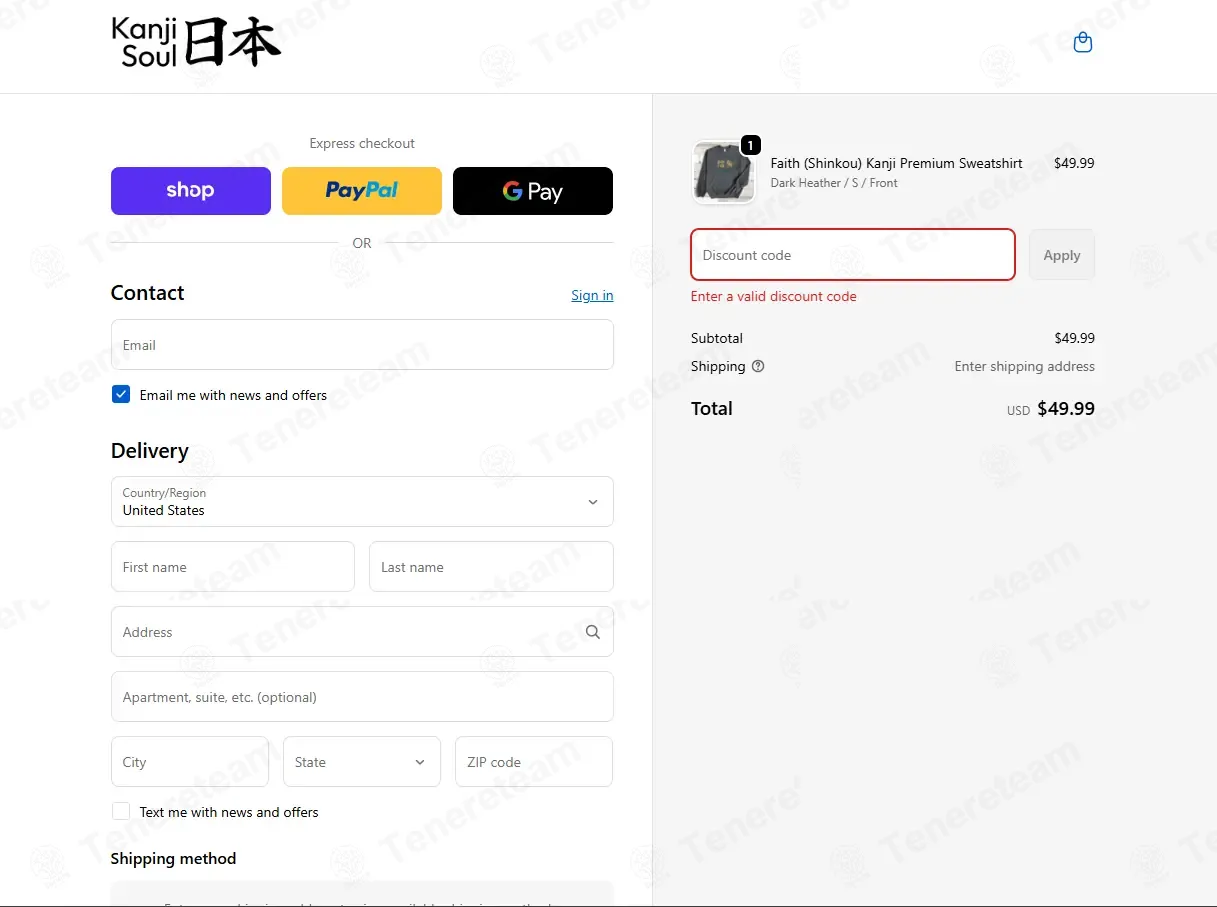1217x907 pixels.
Task: Uncheck Email me with news and offers
Action: coord(121,395)
